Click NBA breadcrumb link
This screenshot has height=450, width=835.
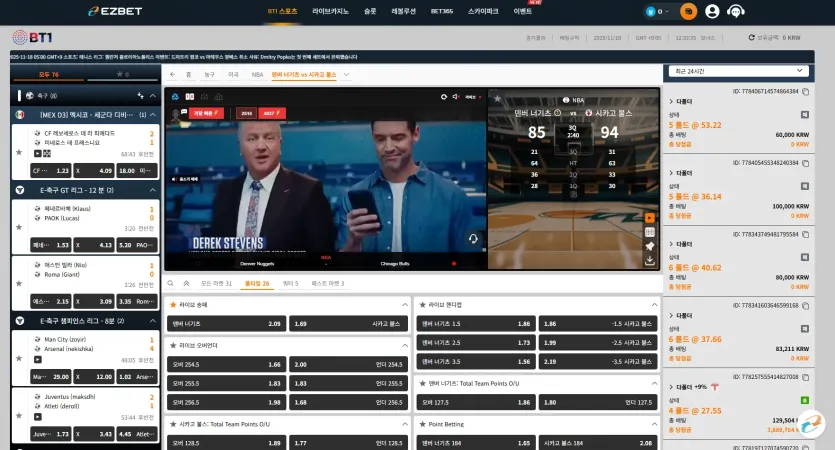257,75
